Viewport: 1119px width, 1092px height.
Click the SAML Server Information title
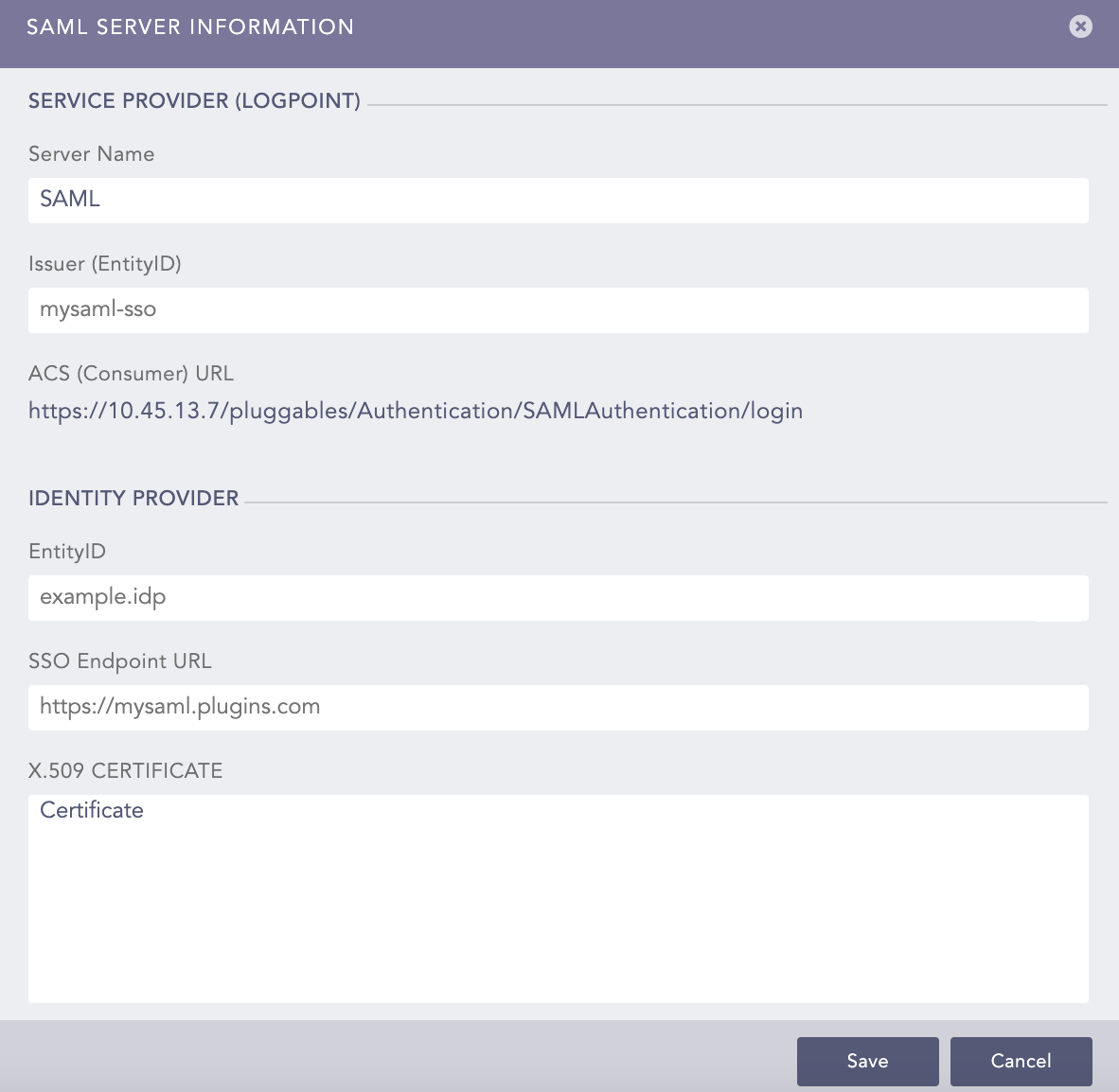(189, 26)
